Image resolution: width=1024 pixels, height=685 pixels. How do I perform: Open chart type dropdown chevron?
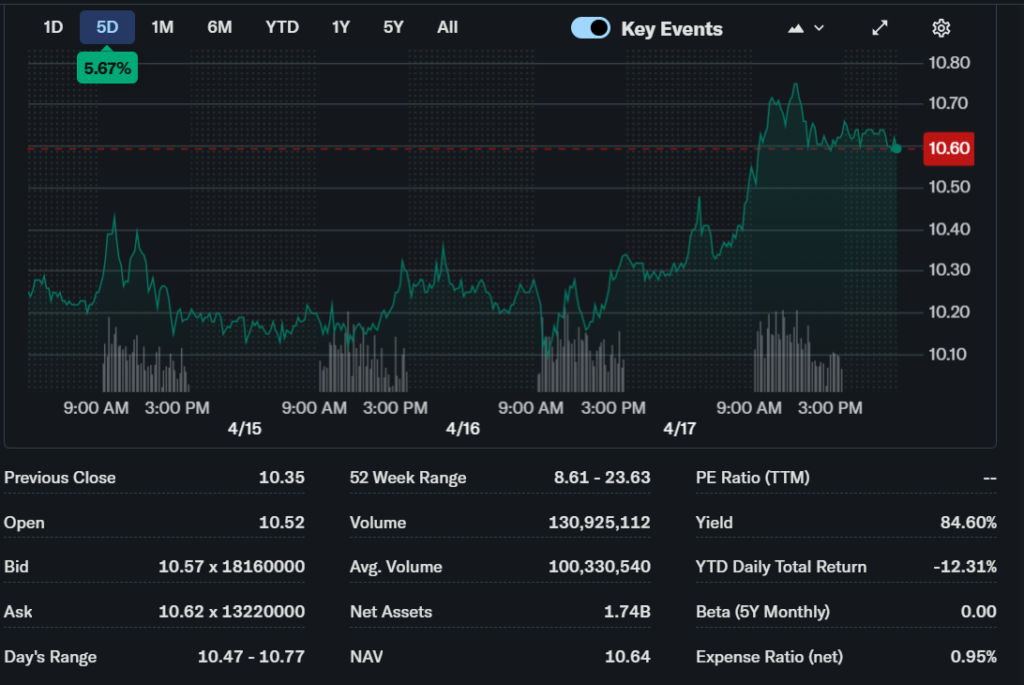pyautogui.click(x=820, y=28)
